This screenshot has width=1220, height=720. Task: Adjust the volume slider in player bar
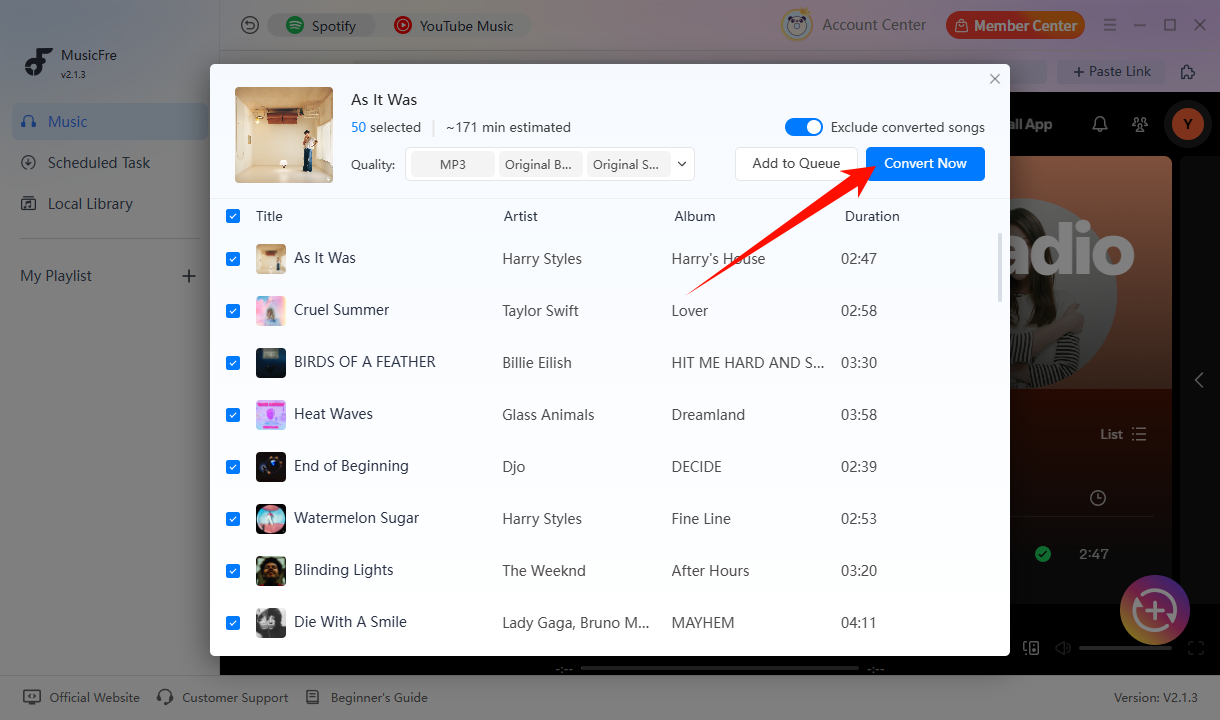(x=1125, y=648)
